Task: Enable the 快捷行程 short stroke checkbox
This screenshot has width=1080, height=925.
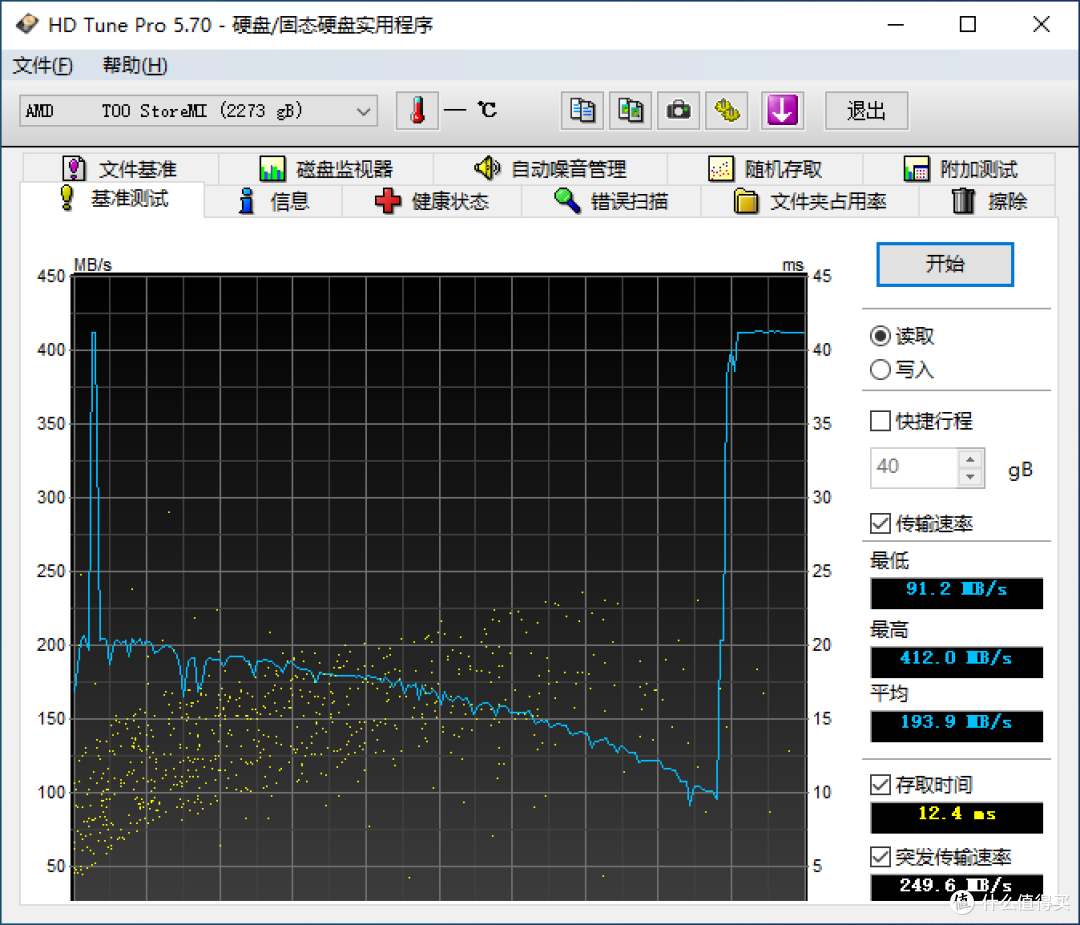Action: 880,420
